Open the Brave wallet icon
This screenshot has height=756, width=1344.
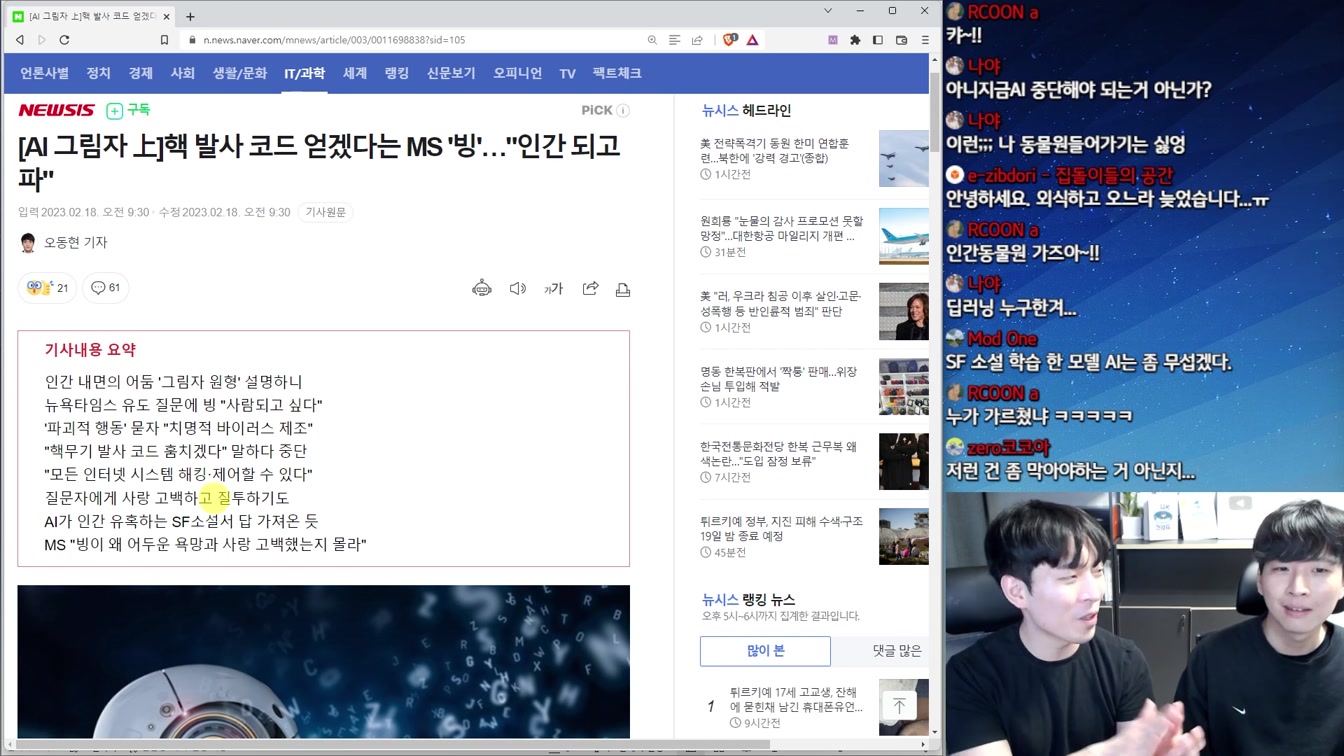(x=901, y=40)
